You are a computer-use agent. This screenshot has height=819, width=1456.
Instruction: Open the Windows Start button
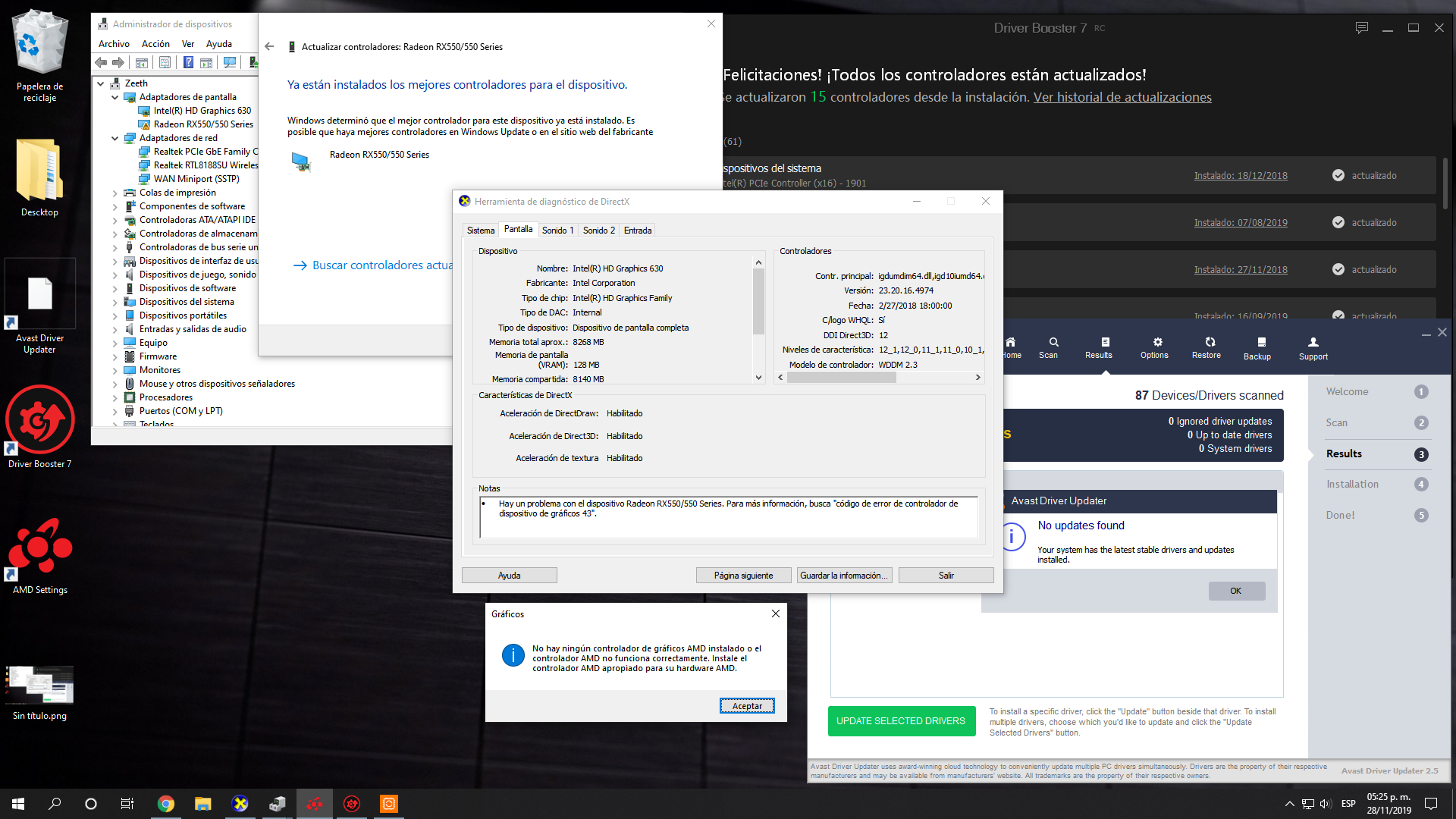pyautogui.click(x=18, y=804)
